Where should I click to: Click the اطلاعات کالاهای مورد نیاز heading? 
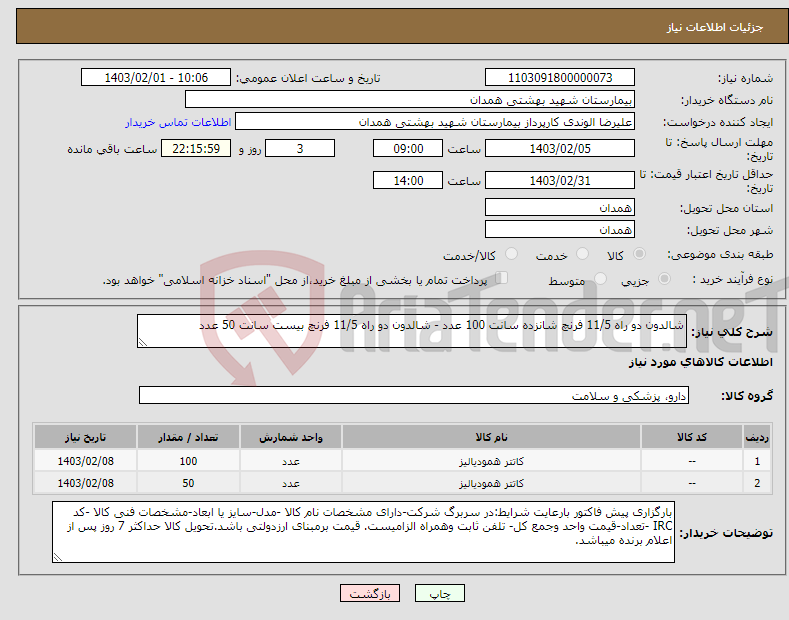click(700, 362)
